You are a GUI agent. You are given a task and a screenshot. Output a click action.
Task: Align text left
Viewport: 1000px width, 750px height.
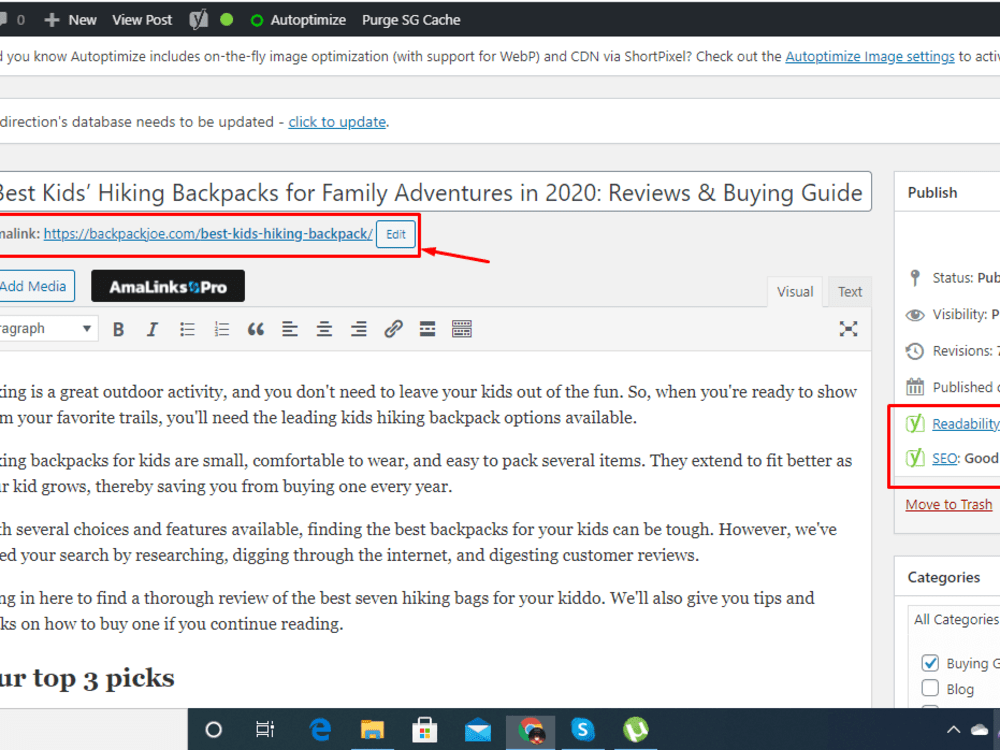point(290,329)
